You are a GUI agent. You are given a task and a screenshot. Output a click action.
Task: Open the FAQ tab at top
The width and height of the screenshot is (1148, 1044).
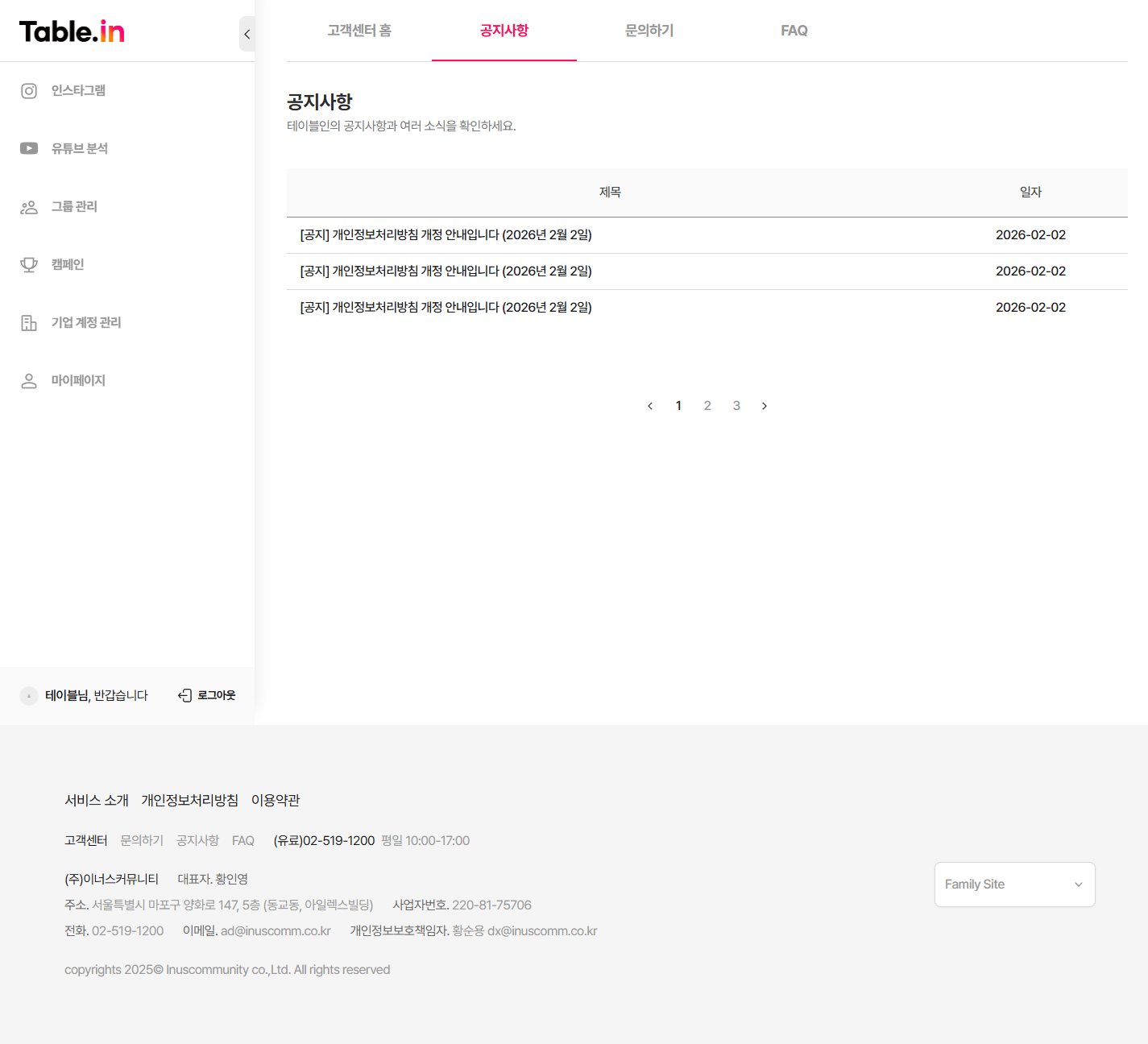tap(794, 31)
